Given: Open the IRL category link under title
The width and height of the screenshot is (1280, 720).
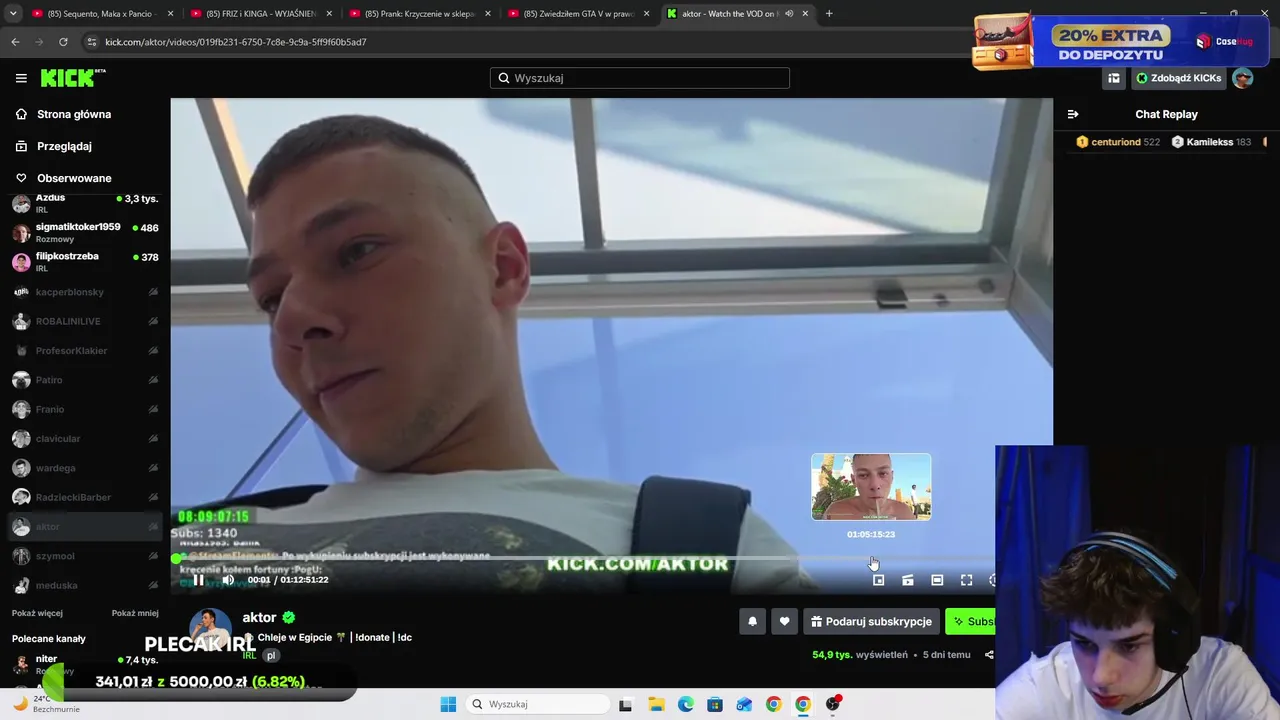Looking at the screenshot, I should point(249,656).
